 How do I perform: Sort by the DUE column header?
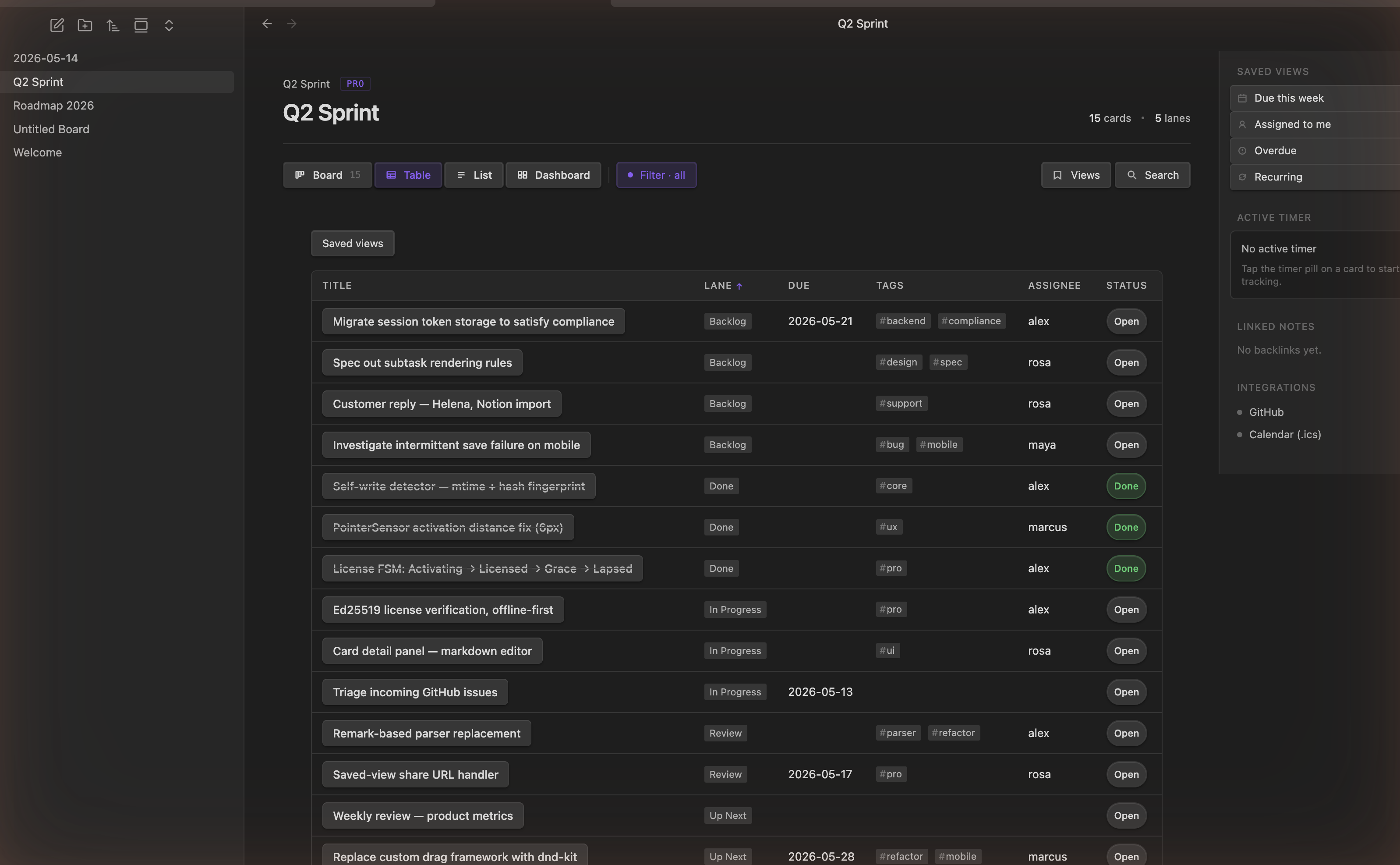point(799,285)
